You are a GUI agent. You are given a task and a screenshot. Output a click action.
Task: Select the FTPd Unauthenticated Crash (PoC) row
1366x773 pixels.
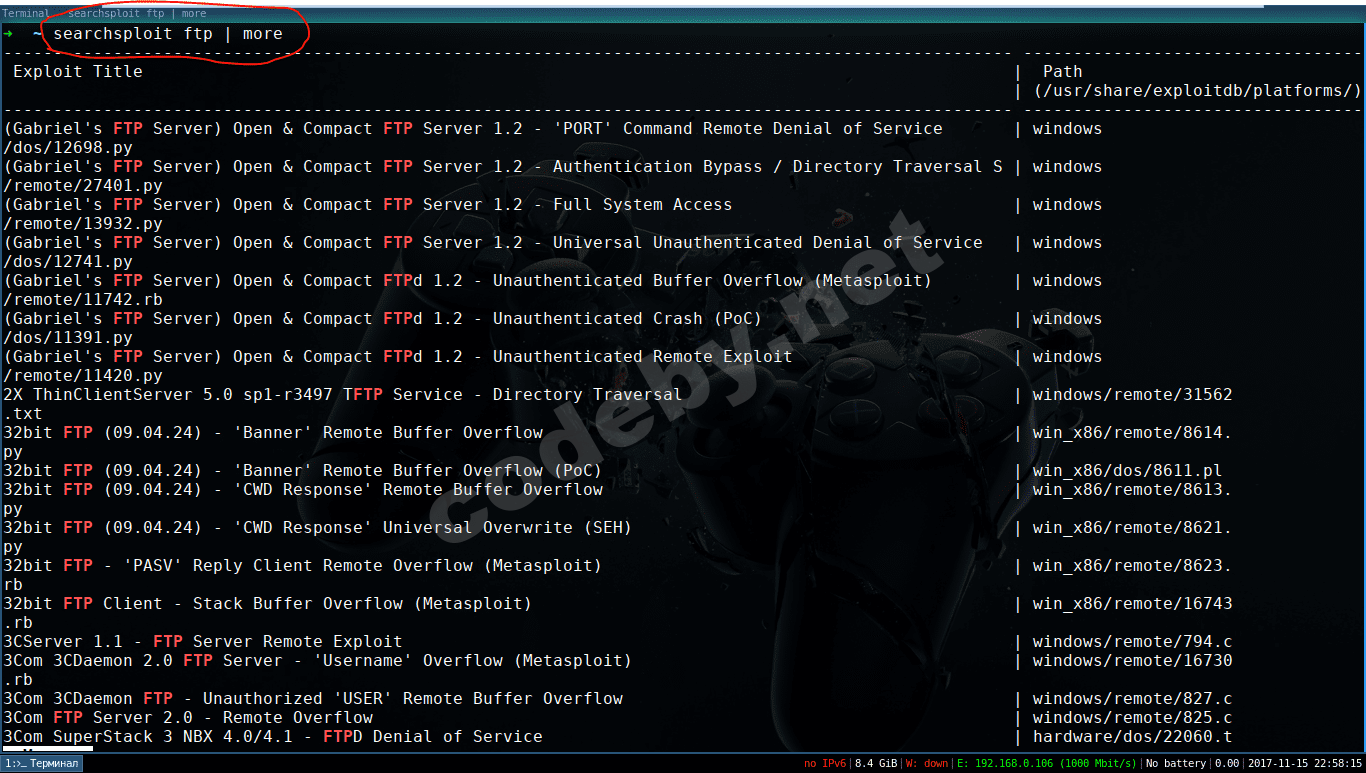383,319
